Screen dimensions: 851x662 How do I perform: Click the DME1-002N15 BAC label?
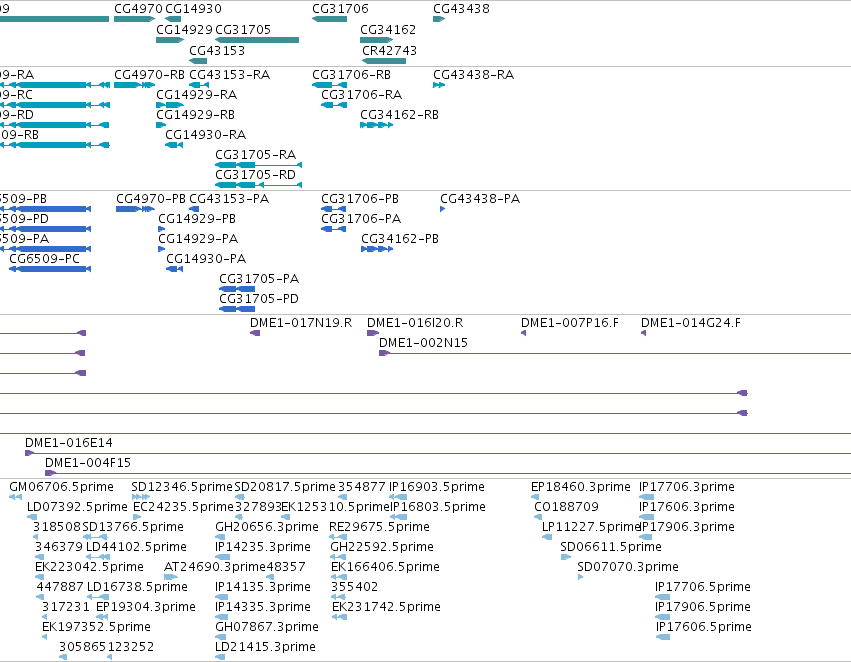(x=423, y=343)
